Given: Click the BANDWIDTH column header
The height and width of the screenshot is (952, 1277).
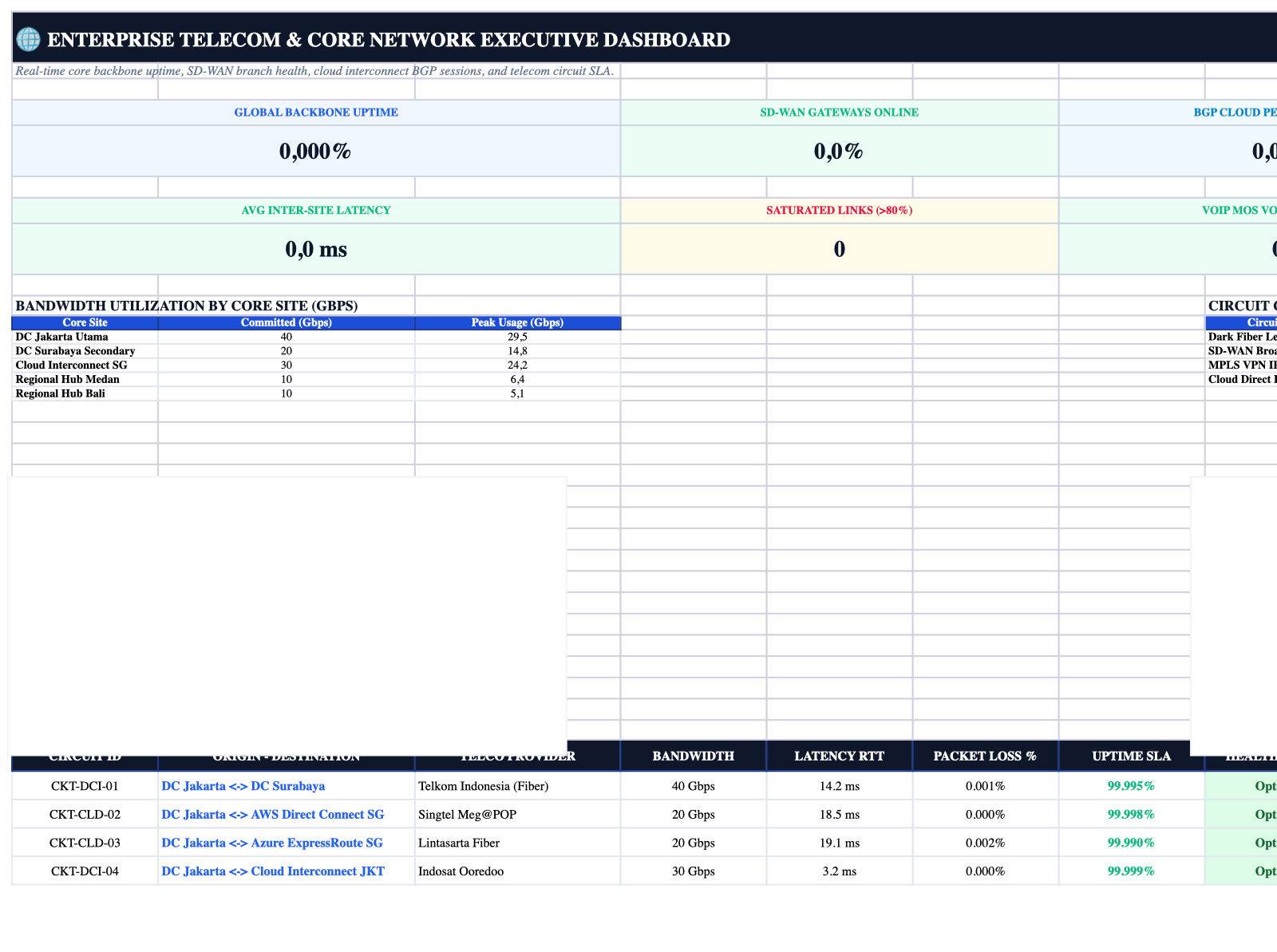Looking at the screenshot, I should point(693,756).
